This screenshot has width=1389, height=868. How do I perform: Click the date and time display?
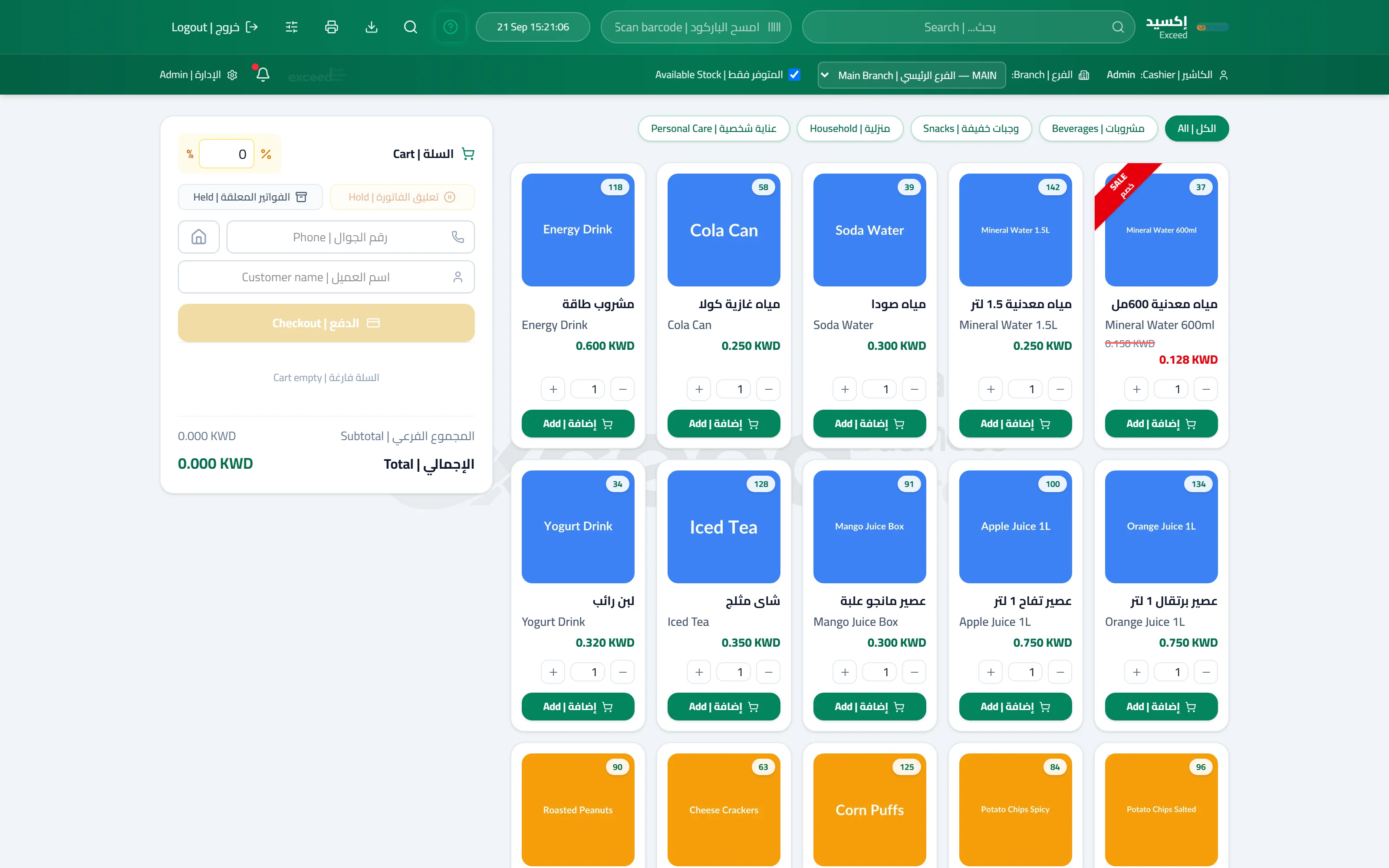coord(533,27)
